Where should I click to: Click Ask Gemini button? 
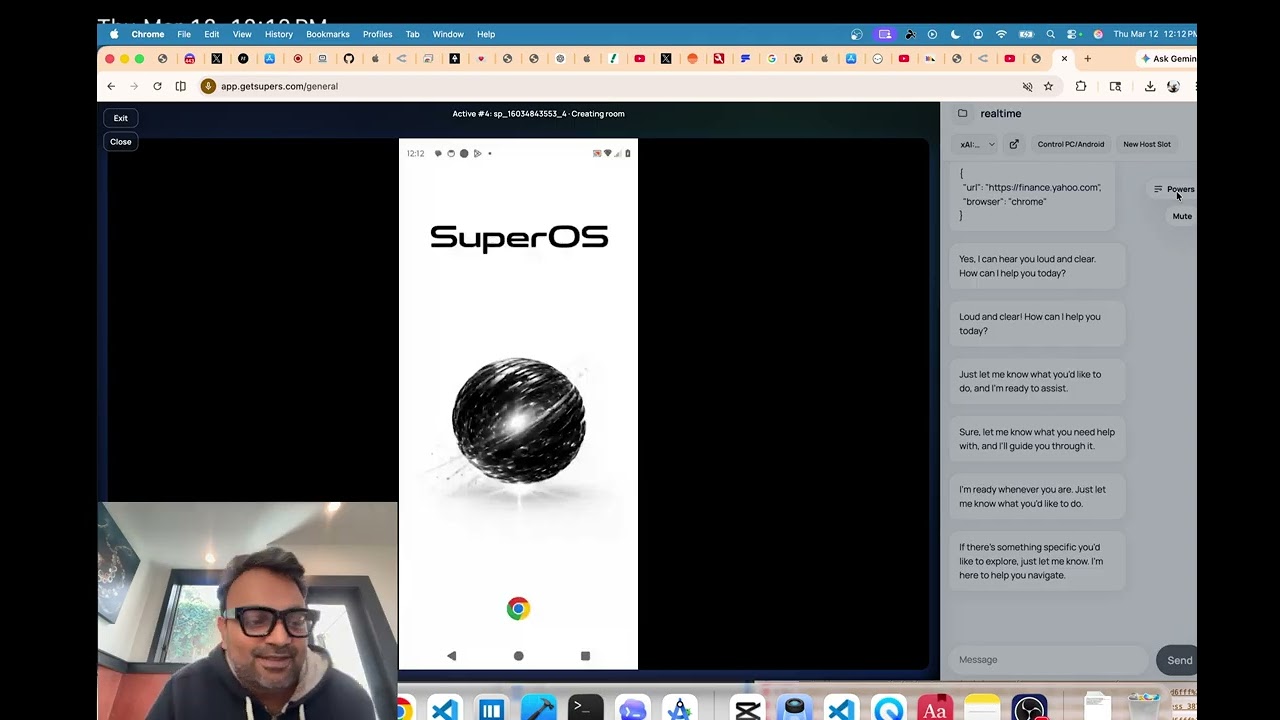click(1168, 59)
